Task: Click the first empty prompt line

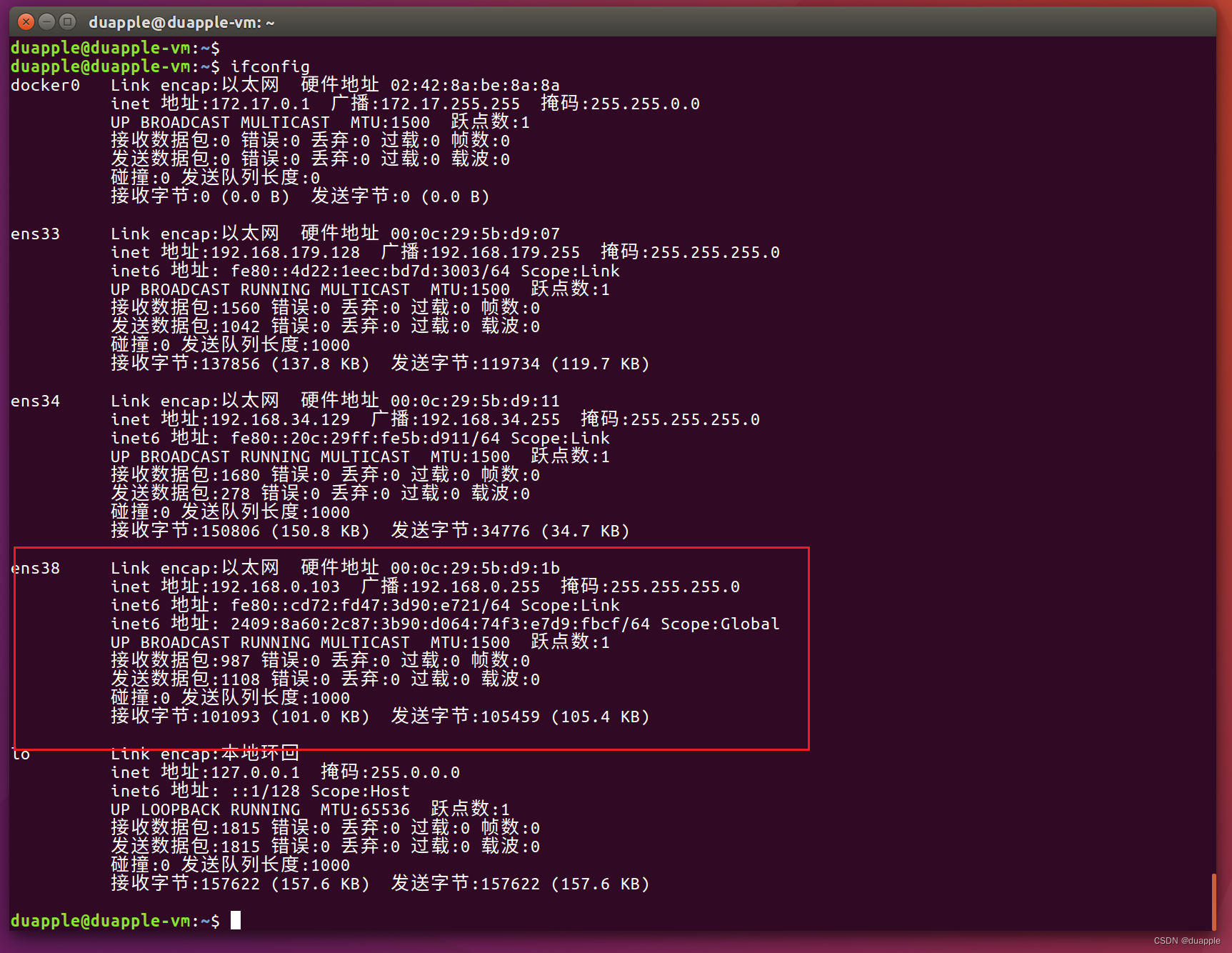Action: pos(115,48)
